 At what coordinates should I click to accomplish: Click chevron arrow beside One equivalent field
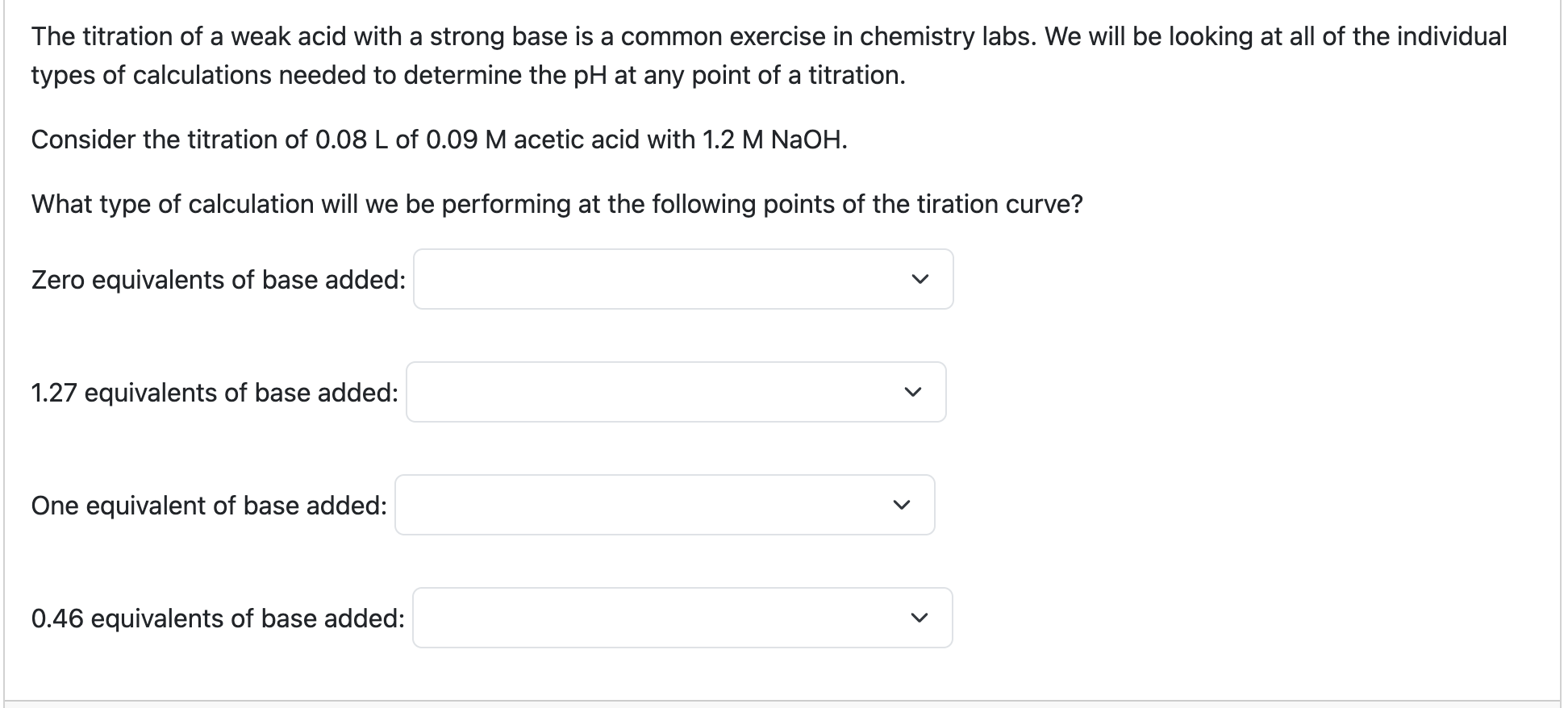coord(900,506)
